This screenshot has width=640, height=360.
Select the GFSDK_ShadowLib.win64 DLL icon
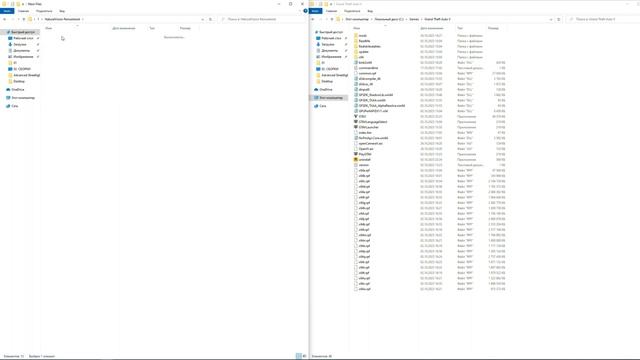click(356, 95)
